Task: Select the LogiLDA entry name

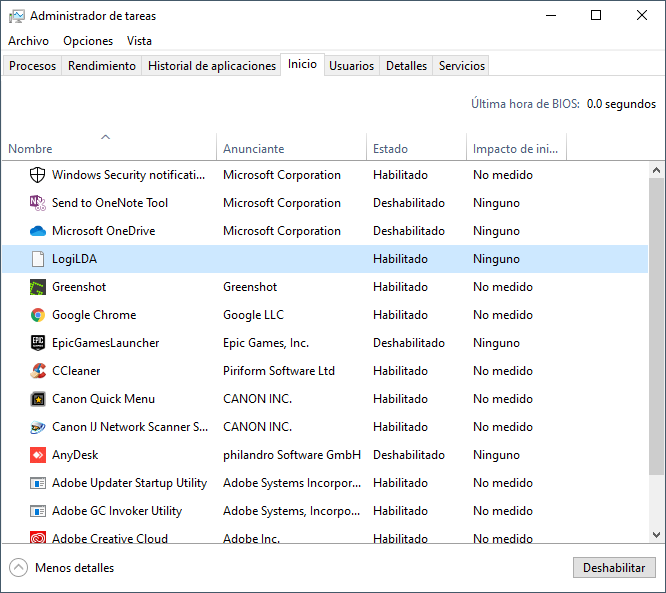Action: [x=74, y=259]
